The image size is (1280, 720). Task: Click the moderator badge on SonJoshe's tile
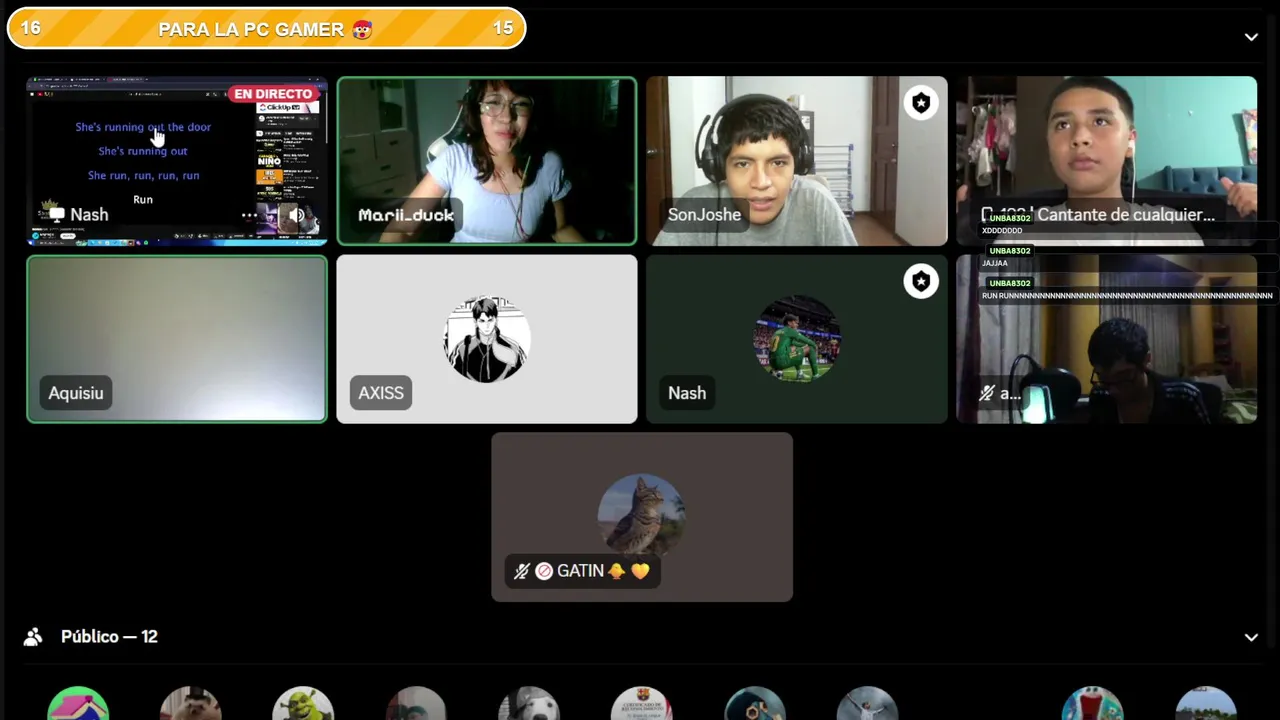(921, 103)
